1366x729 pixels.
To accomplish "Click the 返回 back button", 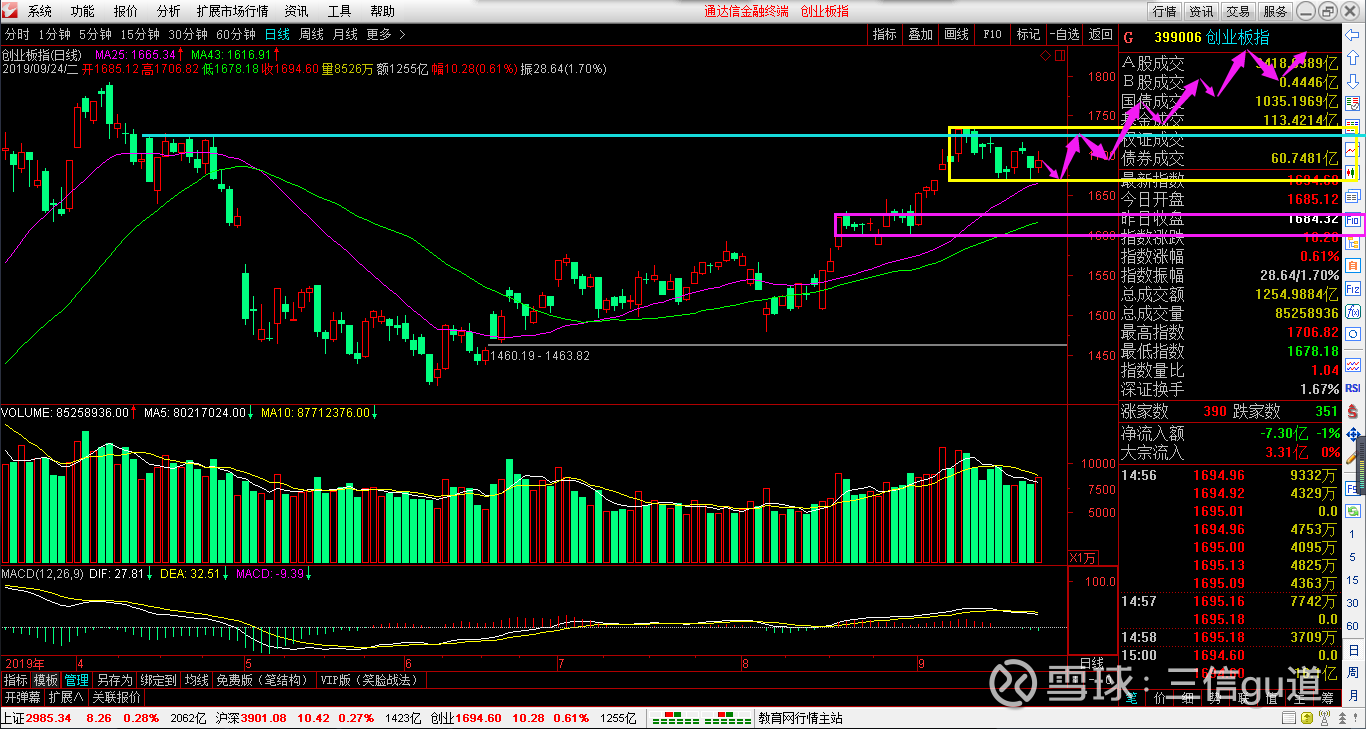I will (x=1101, y=34).
